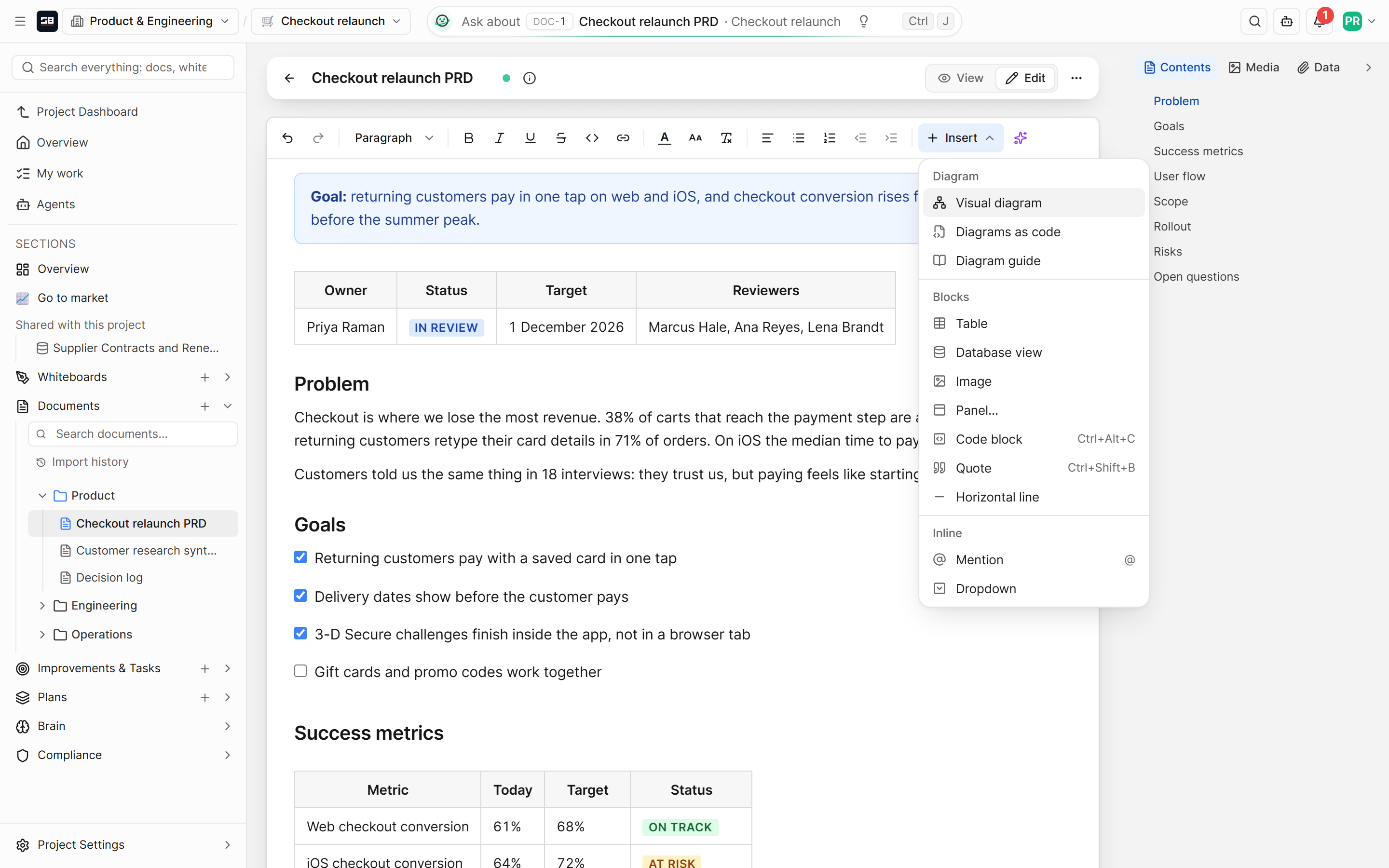Image resolution: width=1389 pixels, height=868 pixels.
Task: Pick Code block from the Insert menu
Action: click(x=1034, y=439)
